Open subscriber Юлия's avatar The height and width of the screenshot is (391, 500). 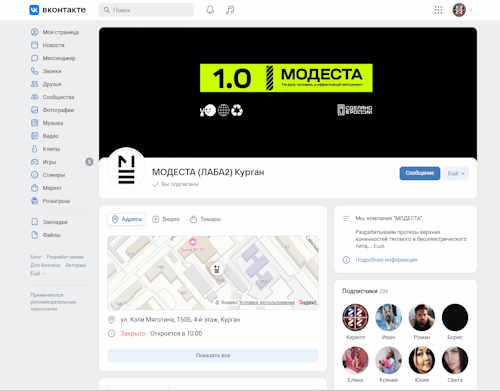[x=422, y=360]
